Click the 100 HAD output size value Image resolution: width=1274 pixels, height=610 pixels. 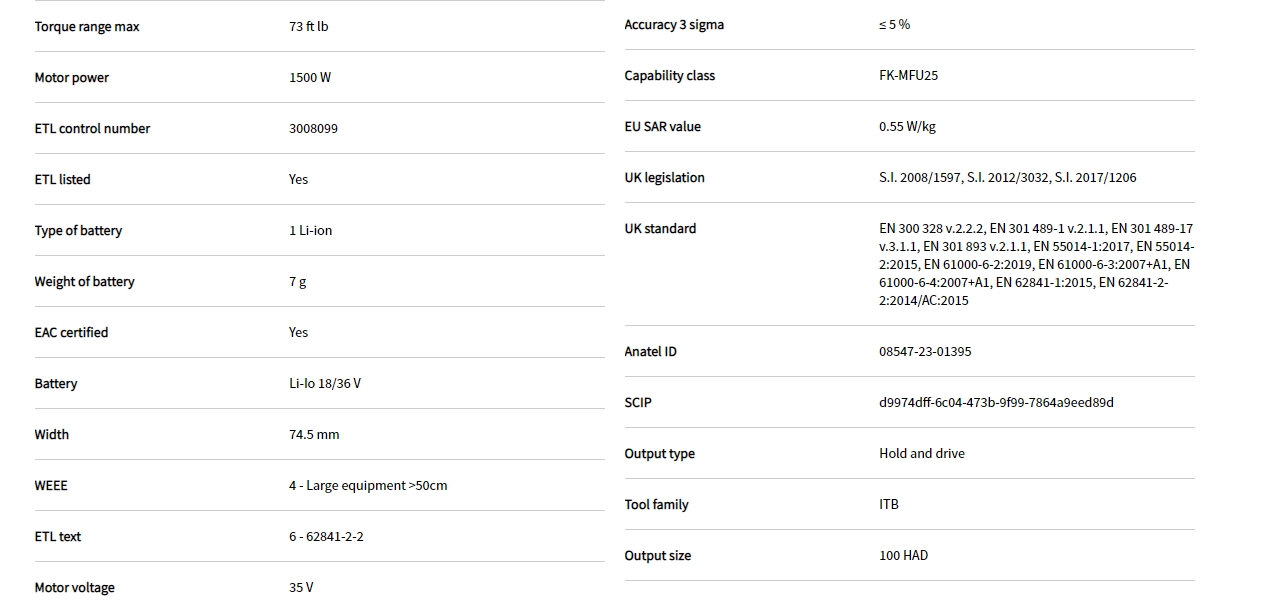click(x=903, y=556)
